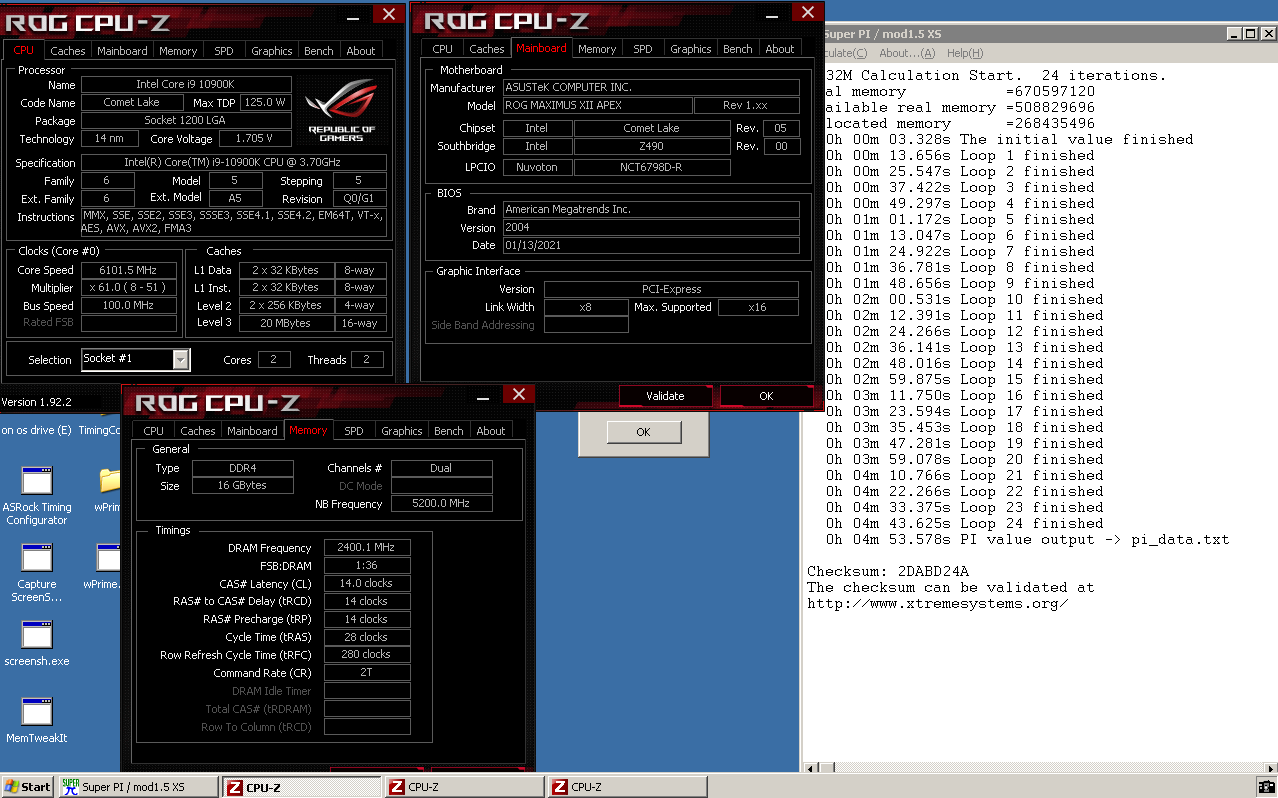Viewport: 1278px width, 798px height.
Task: Show About tab in the Mainboard window
Action: 780,49
